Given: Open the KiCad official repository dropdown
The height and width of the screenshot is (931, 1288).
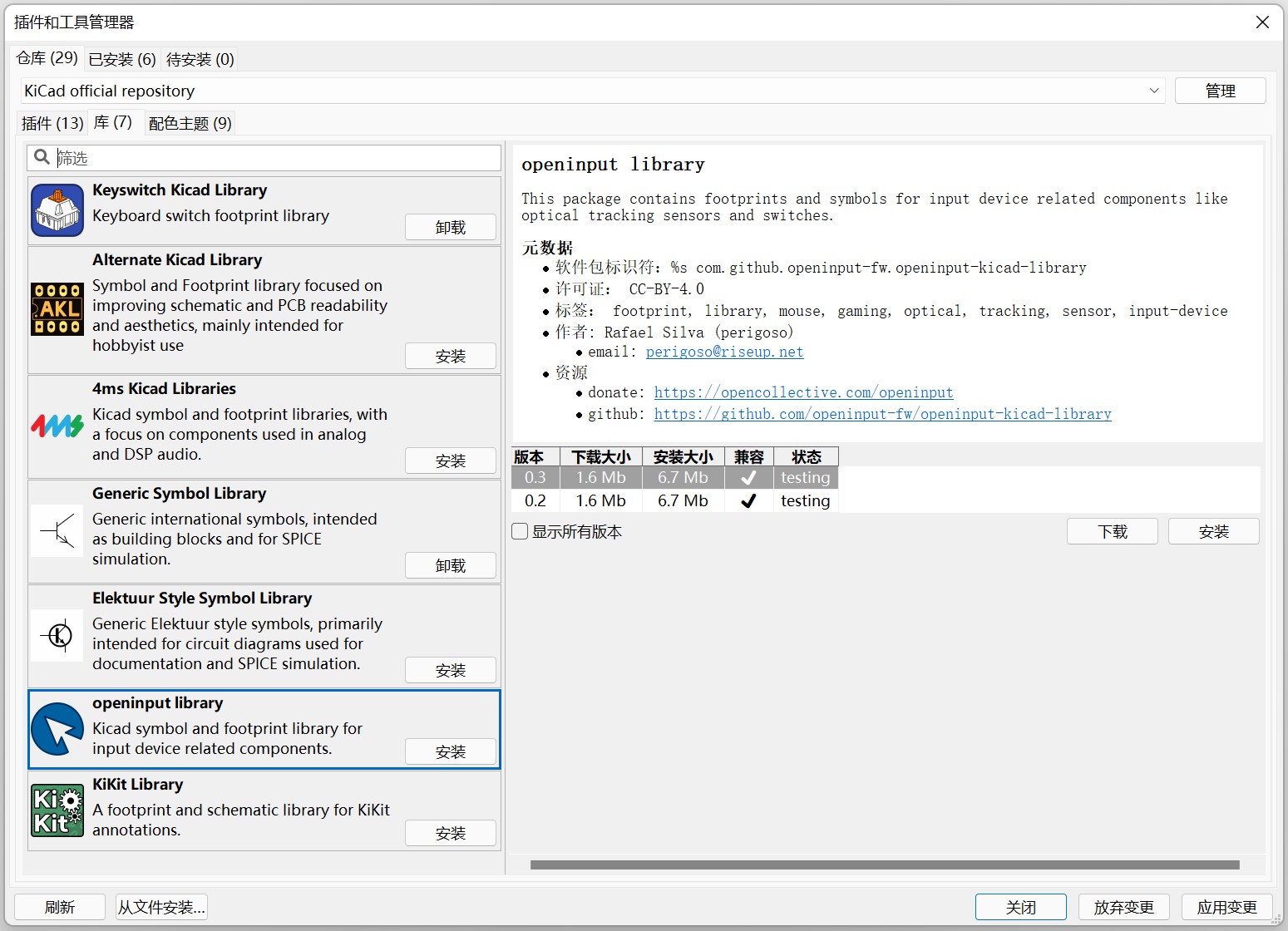Looking at the screenshot, I should 593,91.
